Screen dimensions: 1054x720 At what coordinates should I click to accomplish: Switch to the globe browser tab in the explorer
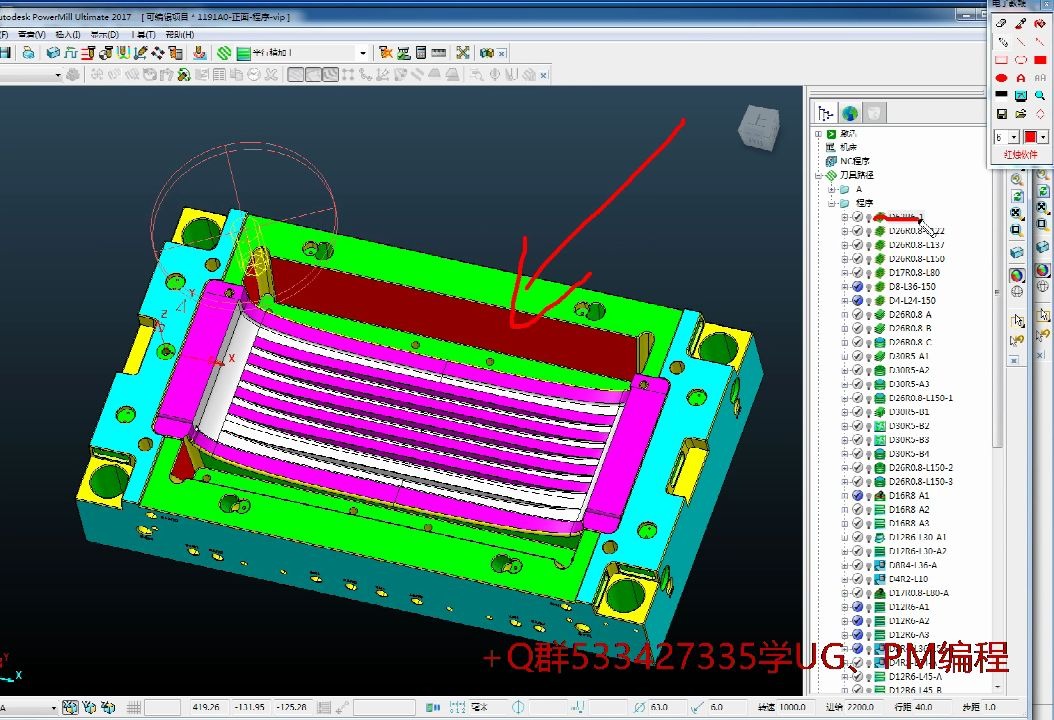coord(850,113)
